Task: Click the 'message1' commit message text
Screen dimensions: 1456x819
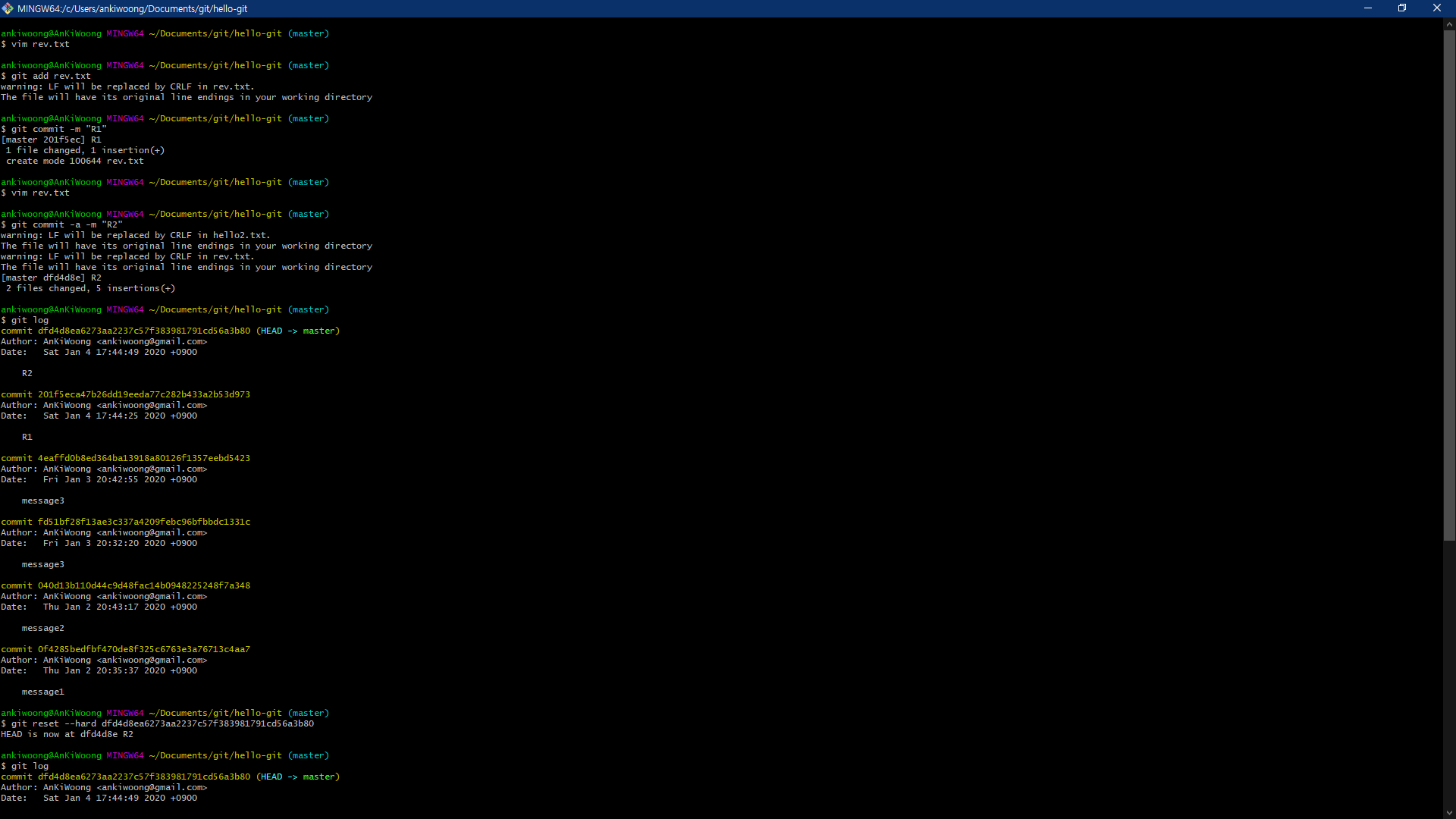Action: tap(43, 692)
